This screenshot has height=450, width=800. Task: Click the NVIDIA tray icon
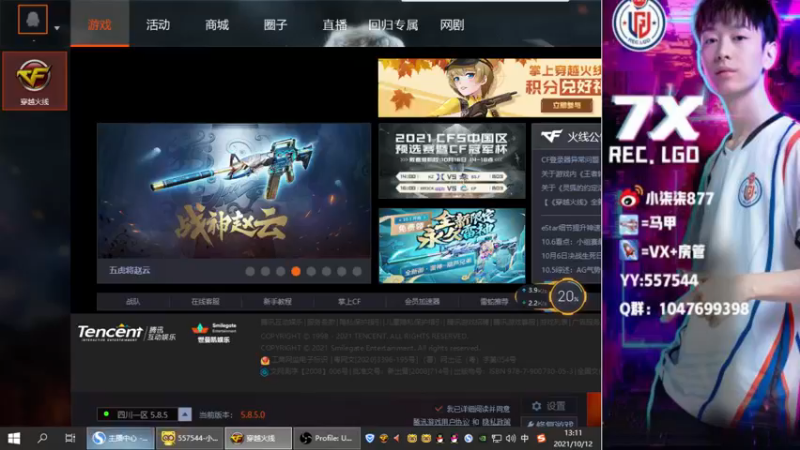pyautogui.click(x=482, y=438)
